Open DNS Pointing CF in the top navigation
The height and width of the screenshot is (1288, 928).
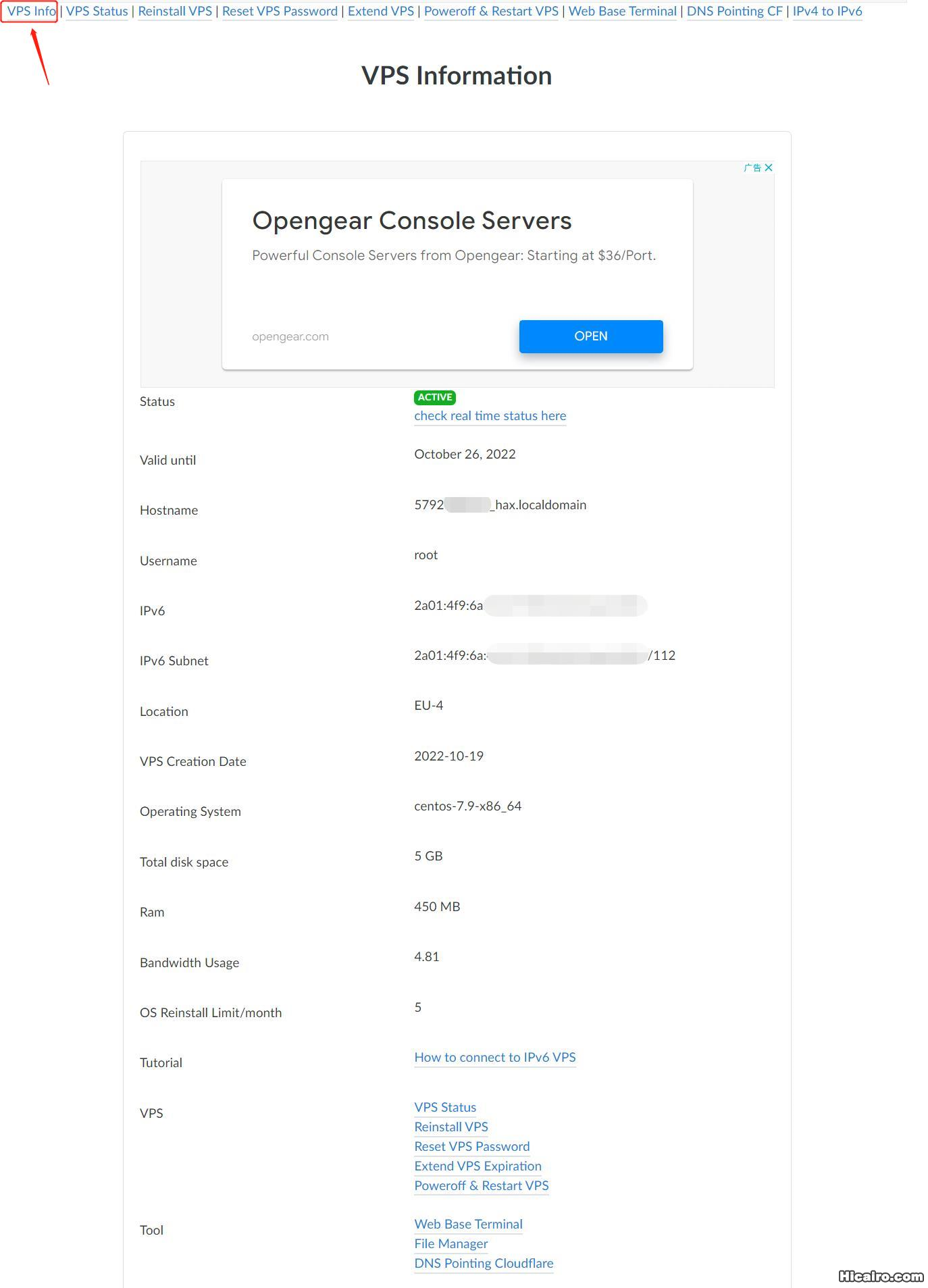click(734, 11)
